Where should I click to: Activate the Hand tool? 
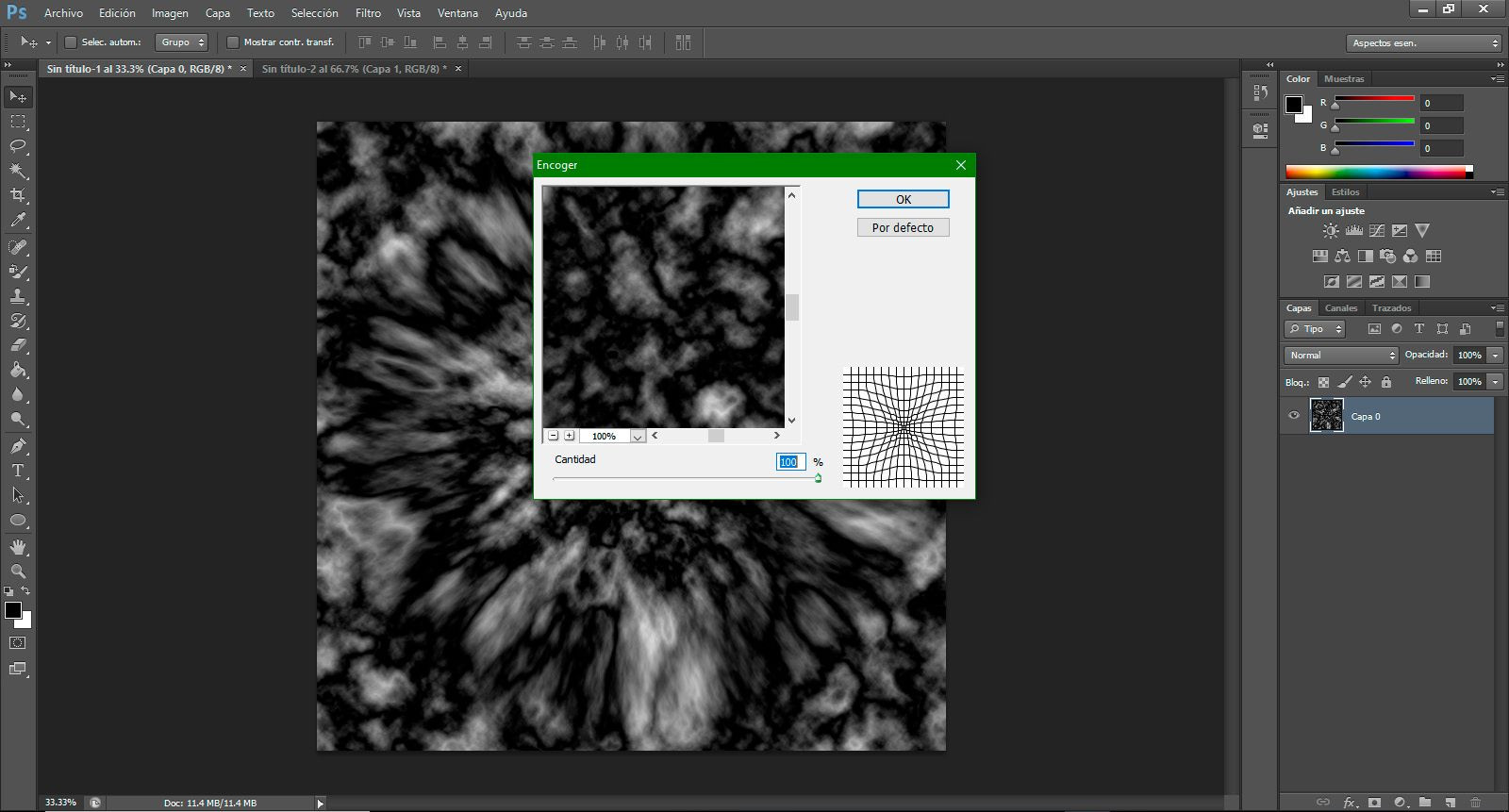point(18,547)
